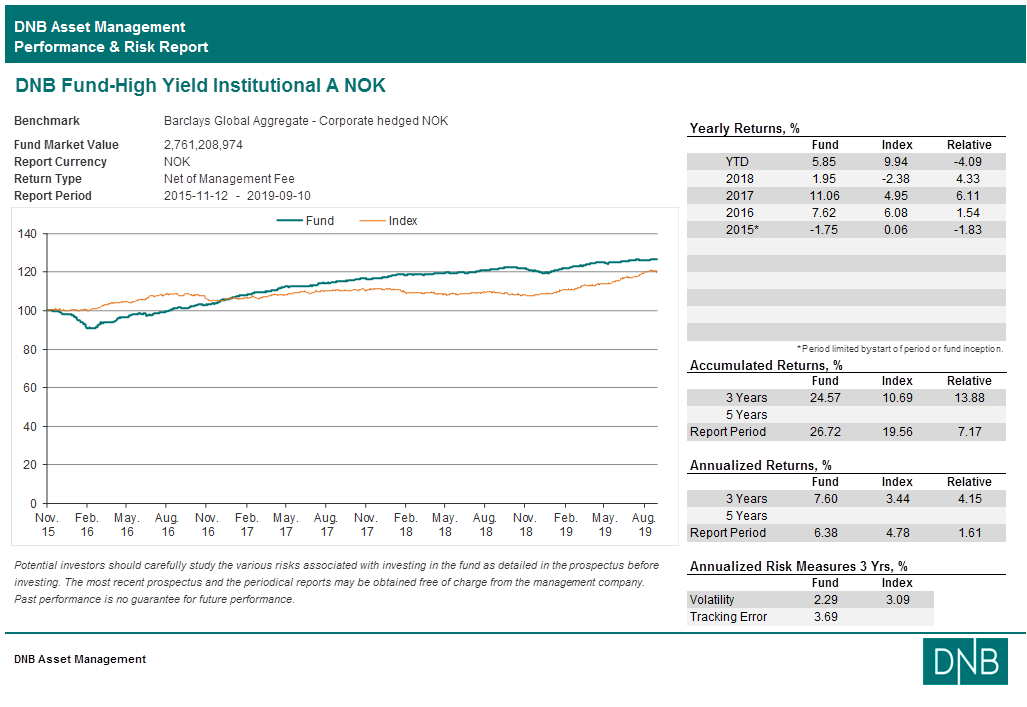Screen dimensions: 1027x707
Task: Select 3 Years annualized fund return "7.60"
Action: [x=825, y=499]
